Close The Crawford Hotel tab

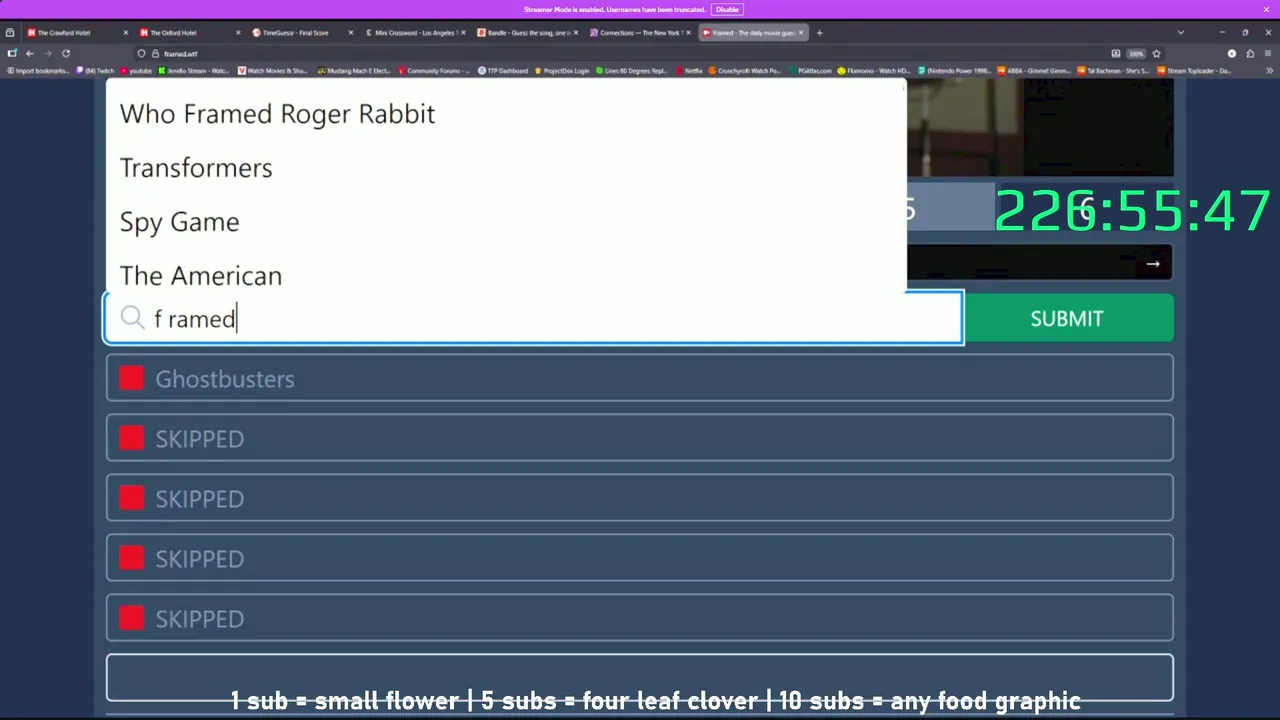125,33
